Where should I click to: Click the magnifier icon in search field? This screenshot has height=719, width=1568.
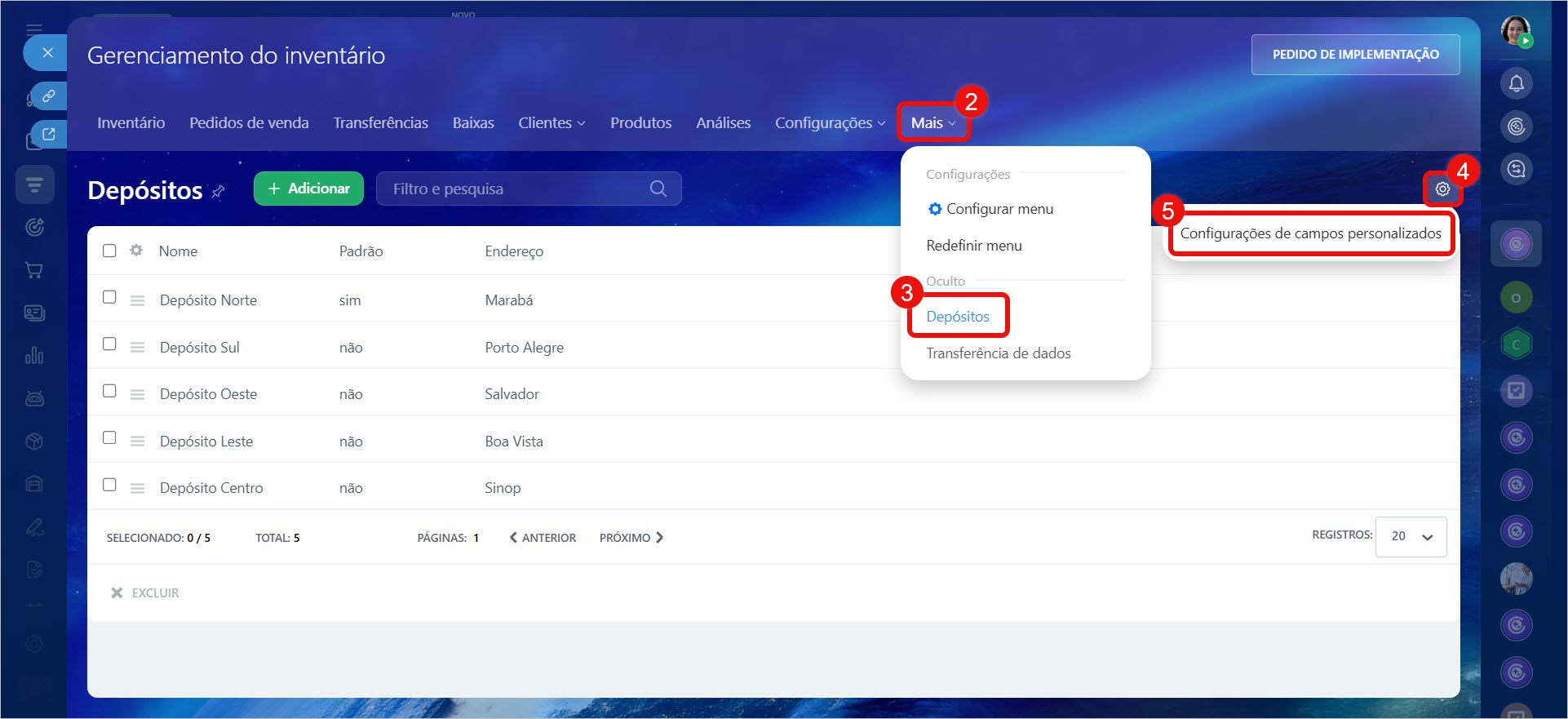(x=658, y=189)
